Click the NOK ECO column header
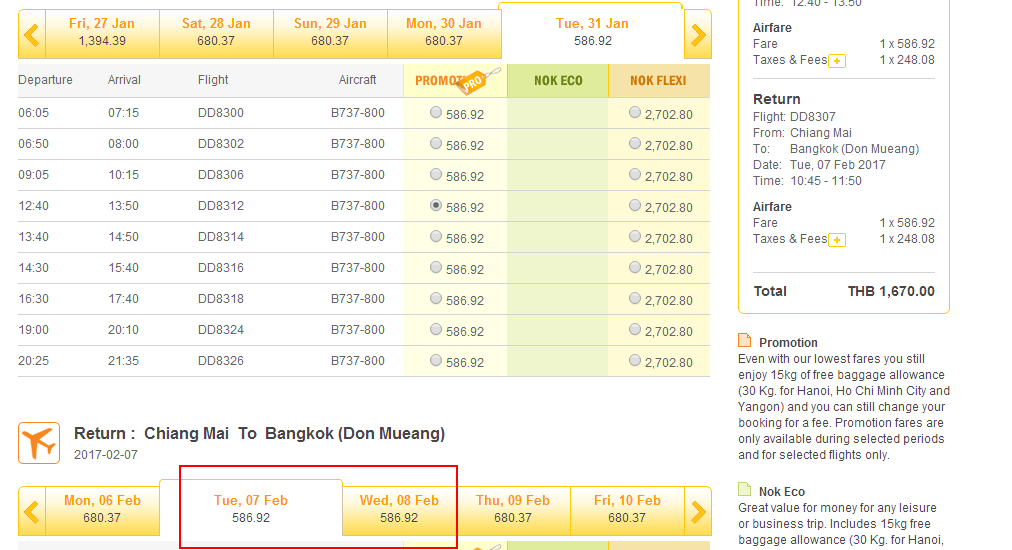This screenshot has width=1012, height=550. pyautogui.click(x=558, y=81)
